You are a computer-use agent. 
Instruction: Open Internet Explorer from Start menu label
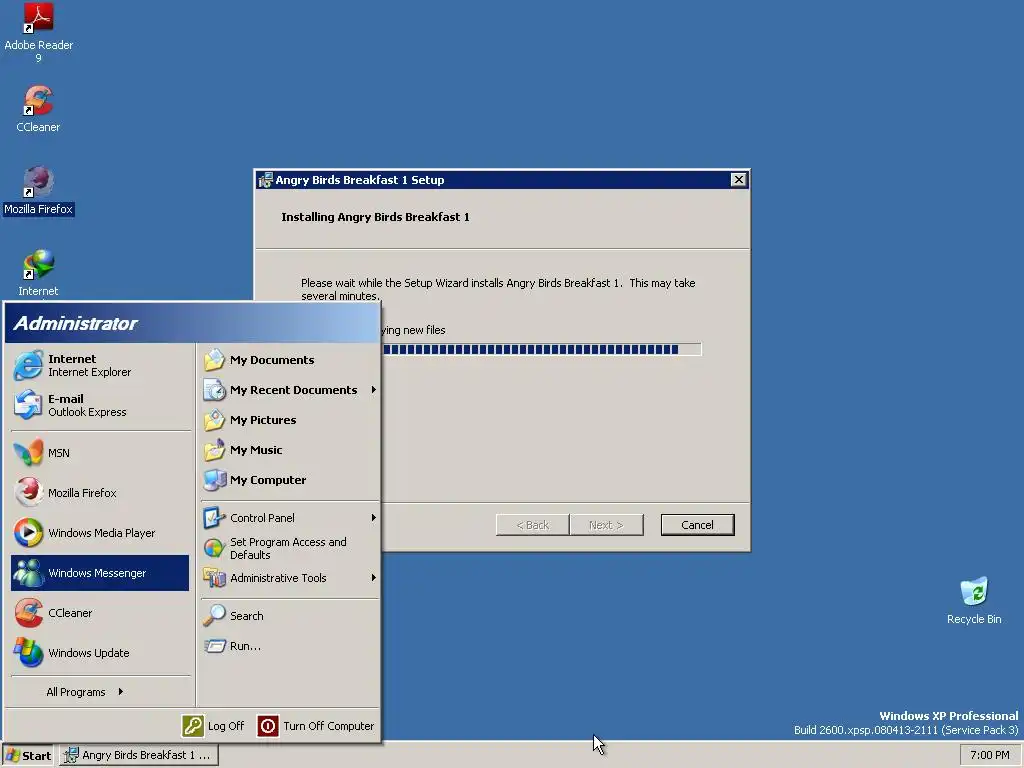(x=89, y=365)
